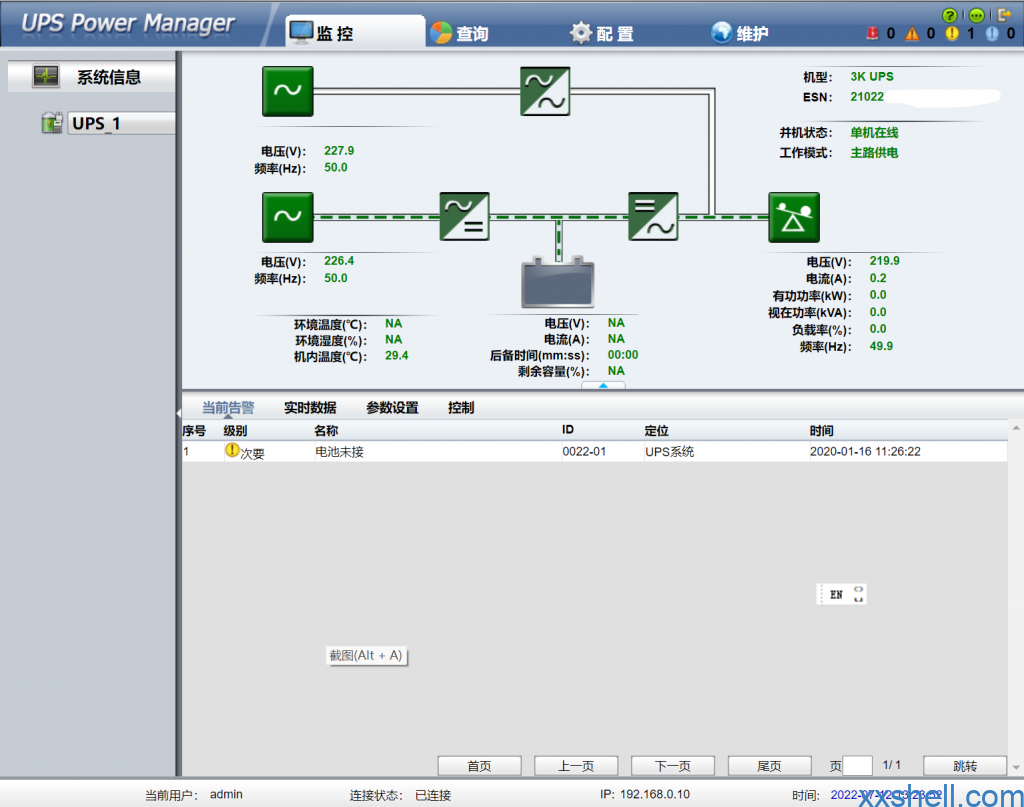Click the rectifier AC/DC converter icon
1024x807 pixels.
(x=464, y=217)
